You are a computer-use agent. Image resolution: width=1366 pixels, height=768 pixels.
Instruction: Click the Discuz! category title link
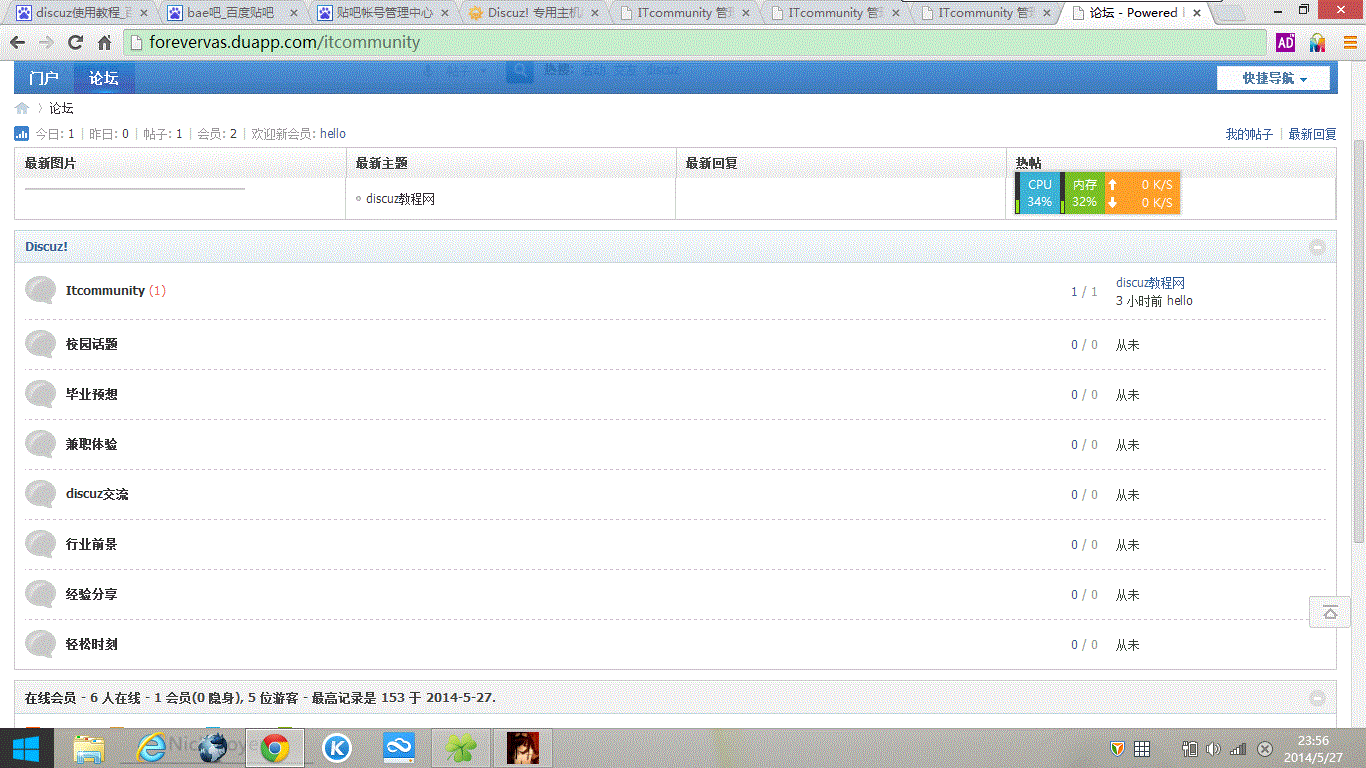point(46,247)
